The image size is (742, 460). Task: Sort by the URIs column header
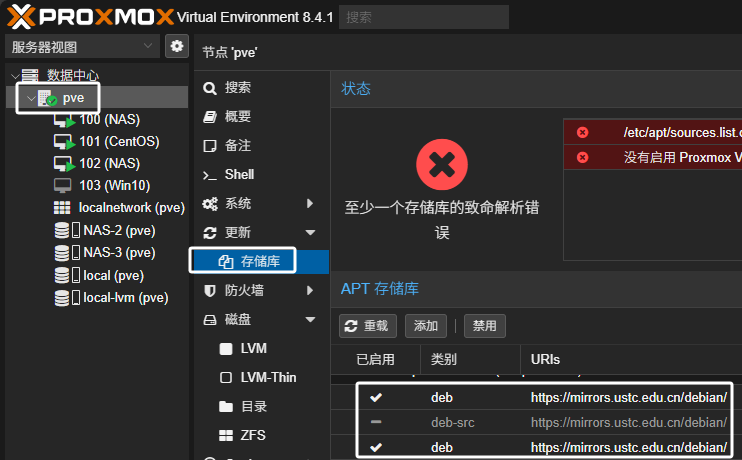point(545,359)
